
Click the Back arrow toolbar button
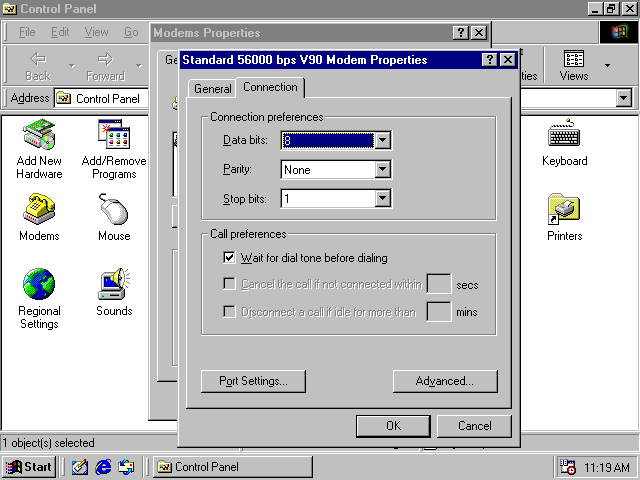point(38,65)
